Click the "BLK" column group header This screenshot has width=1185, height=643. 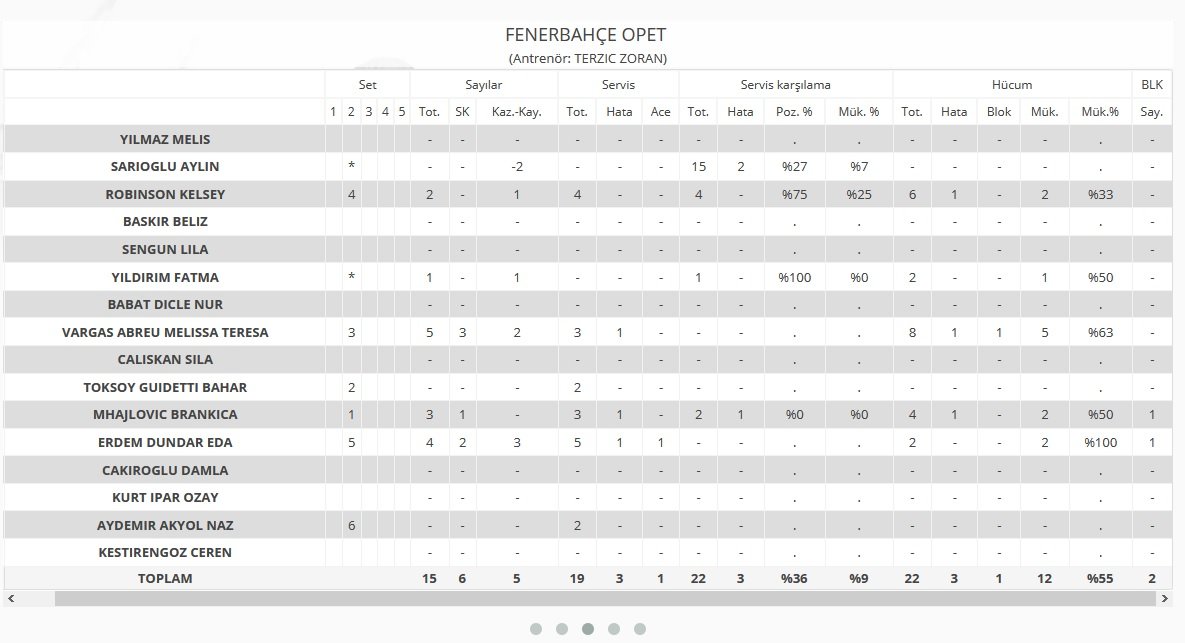coord(1151,85)
